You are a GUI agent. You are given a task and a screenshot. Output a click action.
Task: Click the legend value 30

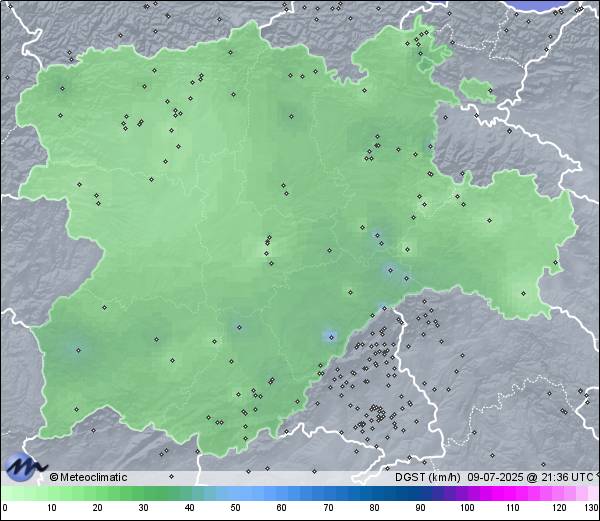point(143,508)
